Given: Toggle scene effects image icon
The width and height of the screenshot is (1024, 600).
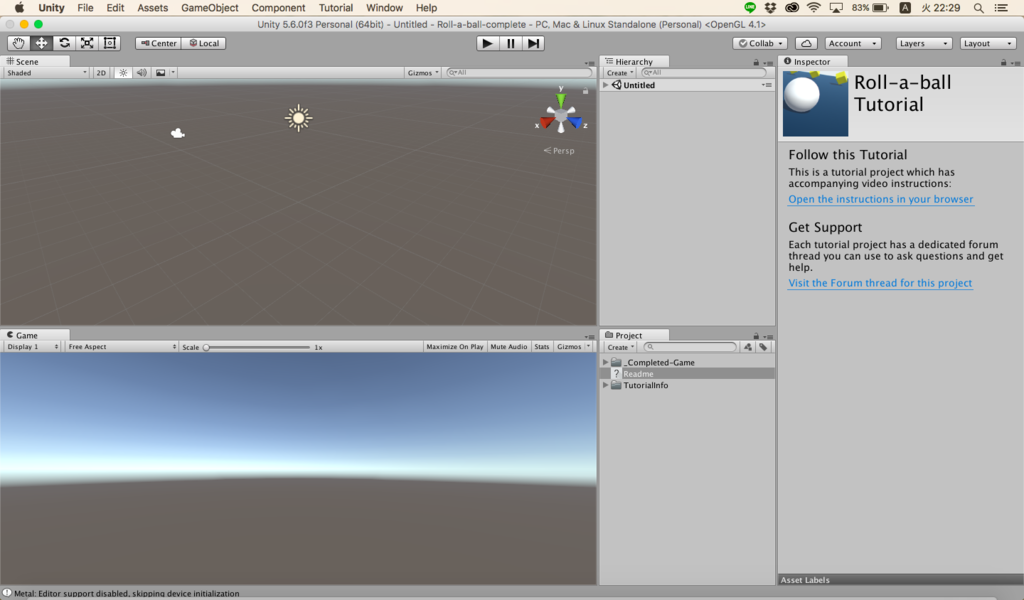Looking at the screenshot, I should click(163, 72).
